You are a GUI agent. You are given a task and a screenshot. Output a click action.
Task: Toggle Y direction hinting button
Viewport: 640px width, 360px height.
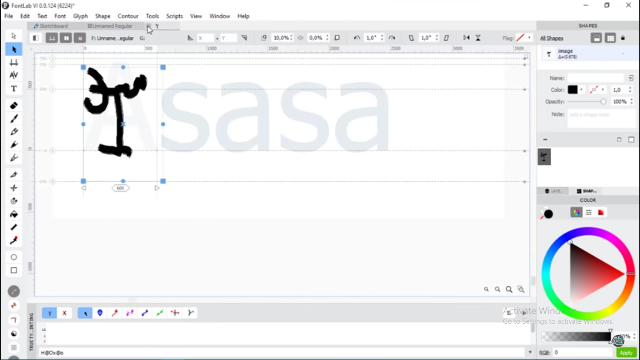click(x=49, y=313)
